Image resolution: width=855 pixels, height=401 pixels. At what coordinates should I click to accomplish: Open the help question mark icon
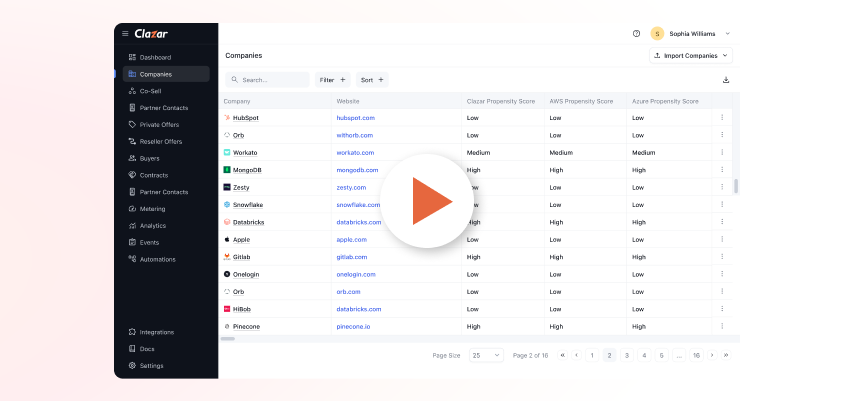point(636,34)
